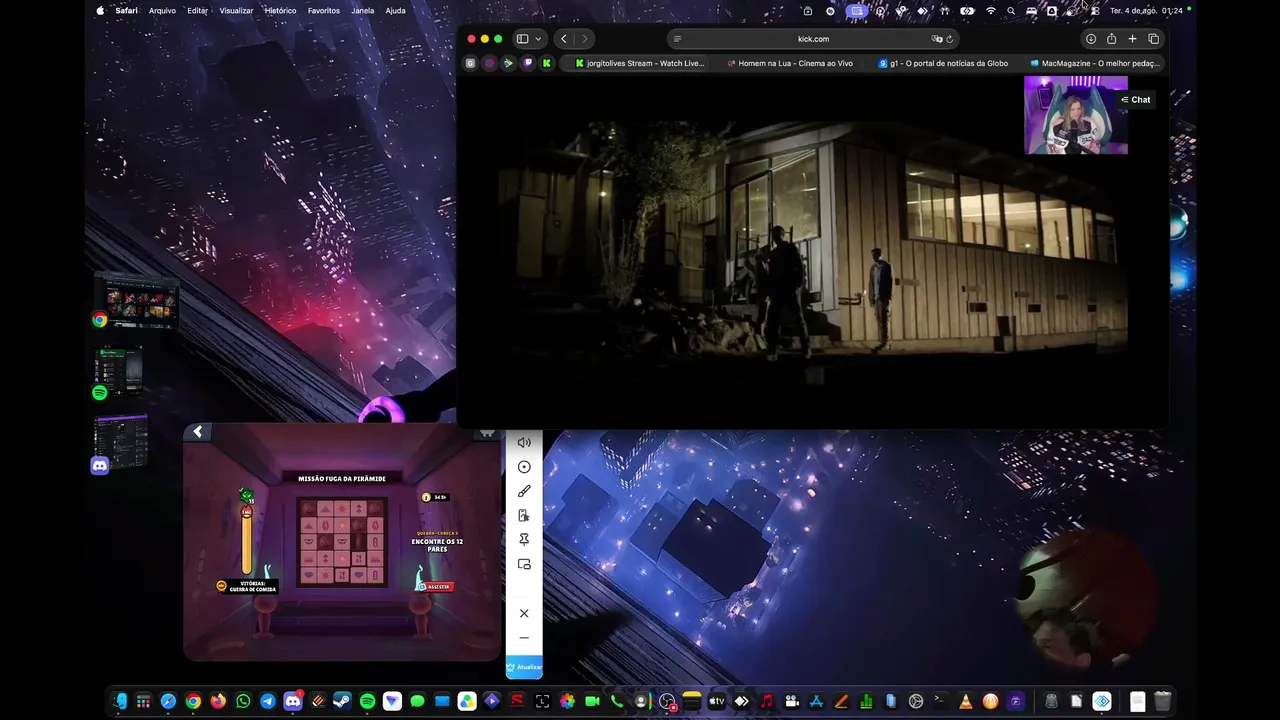Start recording with the circle record icon
This screenshot has height=720, width=1280.
(524, 467)
